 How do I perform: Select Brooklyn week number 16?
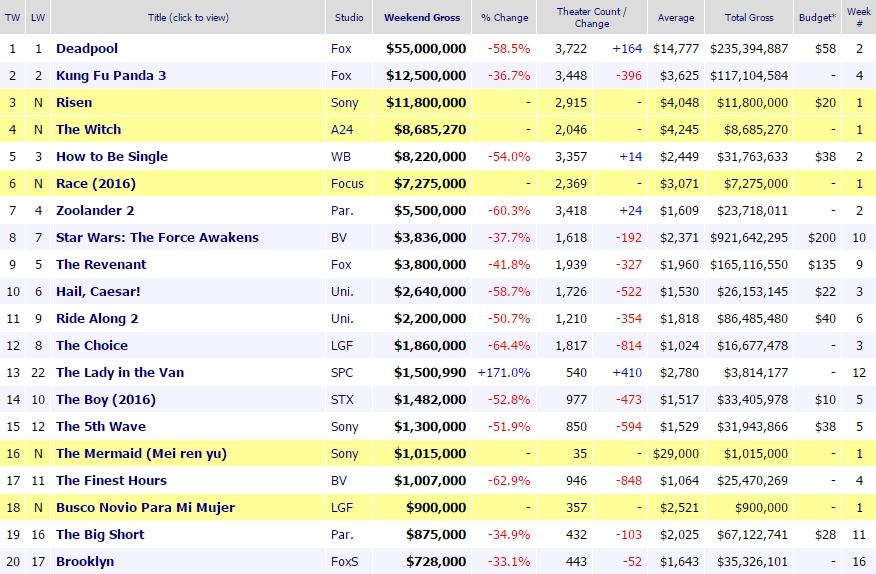point(859,561)
